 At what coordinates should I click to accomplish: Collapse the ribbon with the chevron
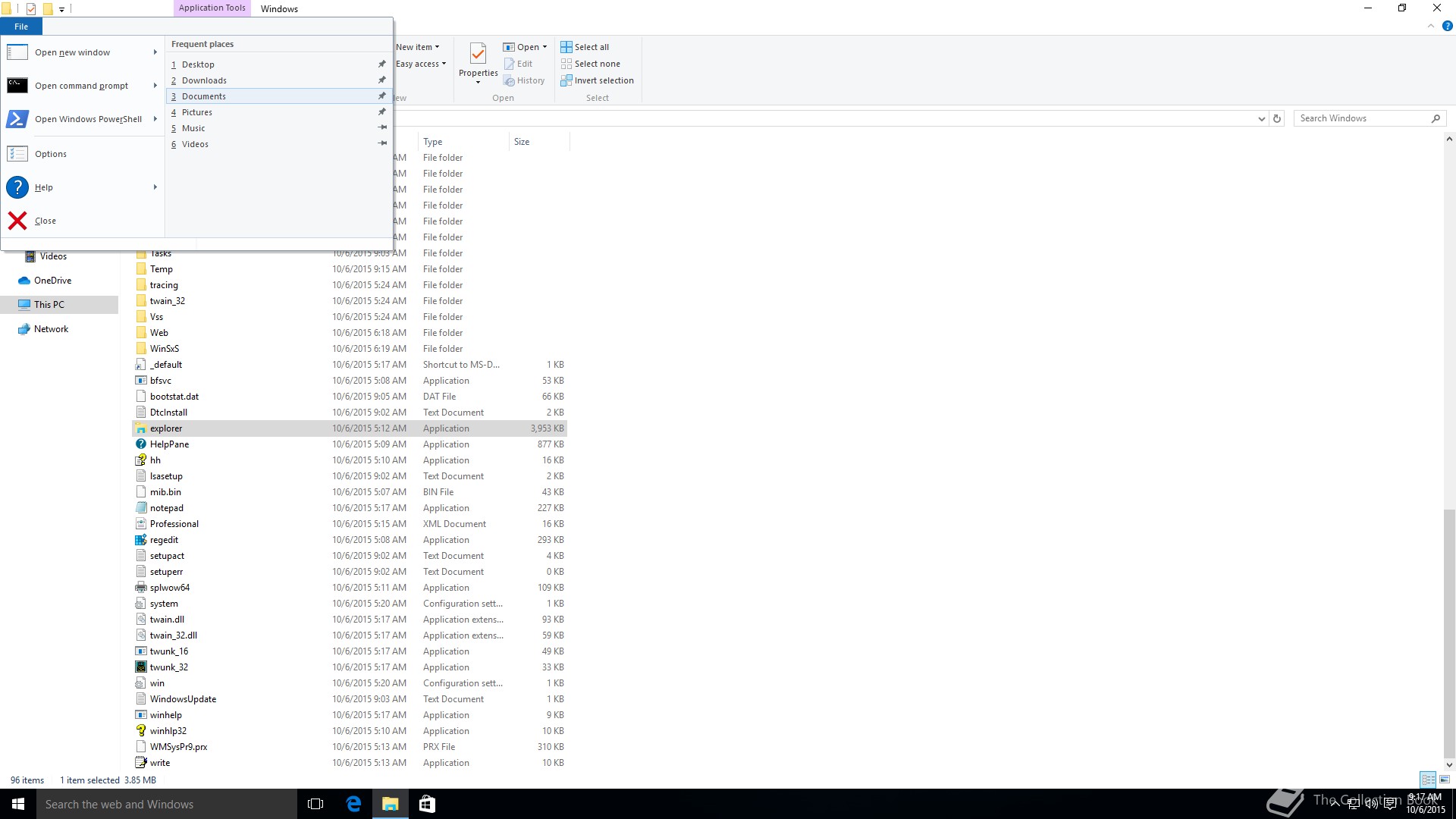pos(1431,26)
